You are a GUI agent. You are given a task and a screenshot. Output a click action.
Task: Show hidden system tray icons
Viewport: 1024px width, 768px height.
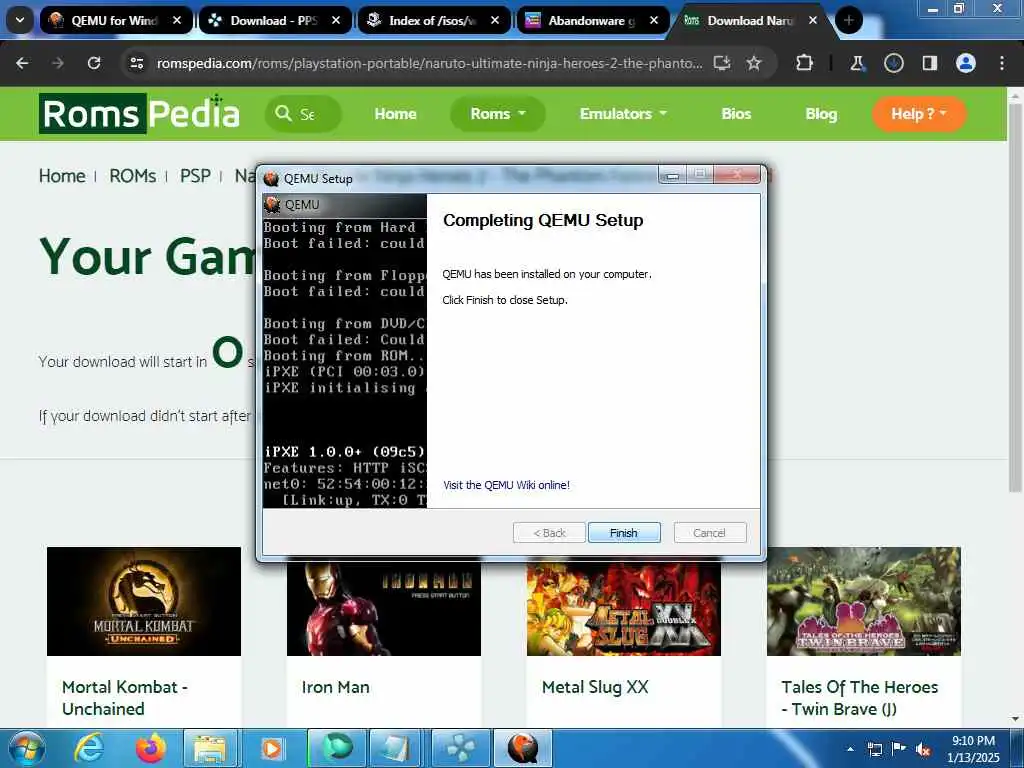[850, 749]
